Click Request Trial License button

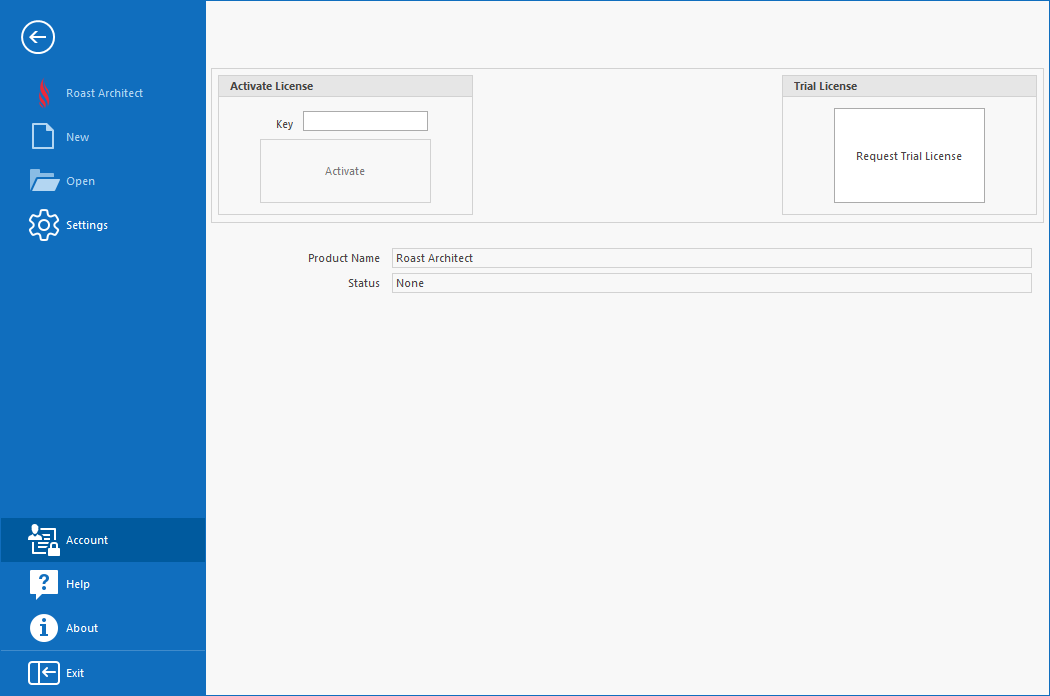tap(909, 156)
